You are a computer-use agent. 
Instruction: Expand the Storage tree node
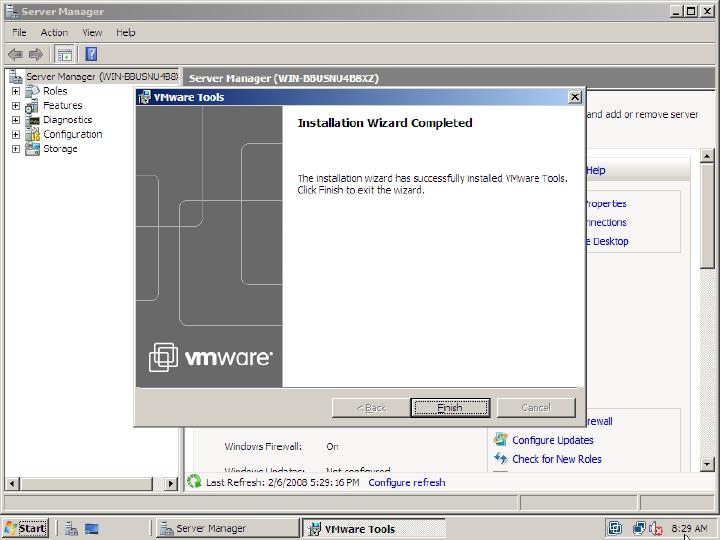pyautogui.click(x=16, y=149)
